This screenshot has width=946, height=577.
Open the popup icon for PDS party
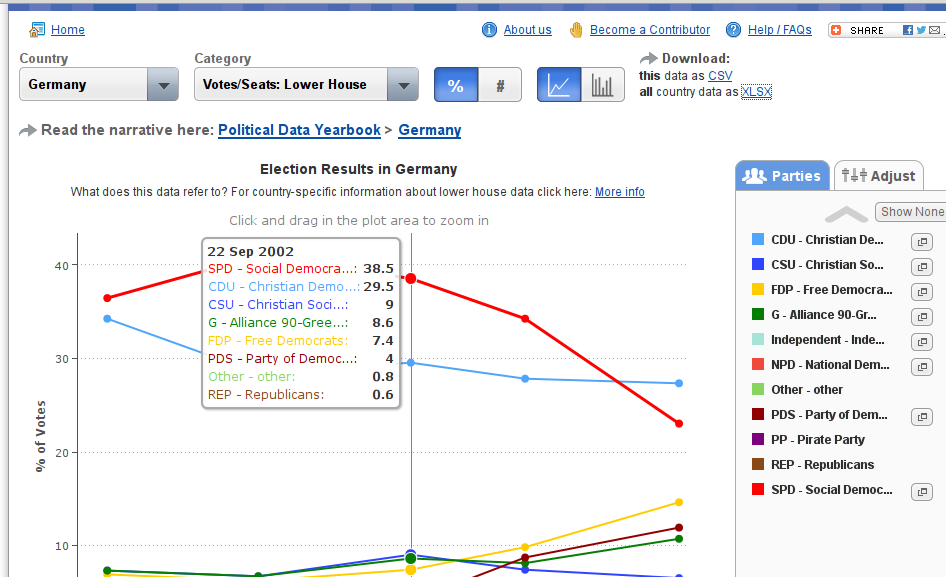922,417
